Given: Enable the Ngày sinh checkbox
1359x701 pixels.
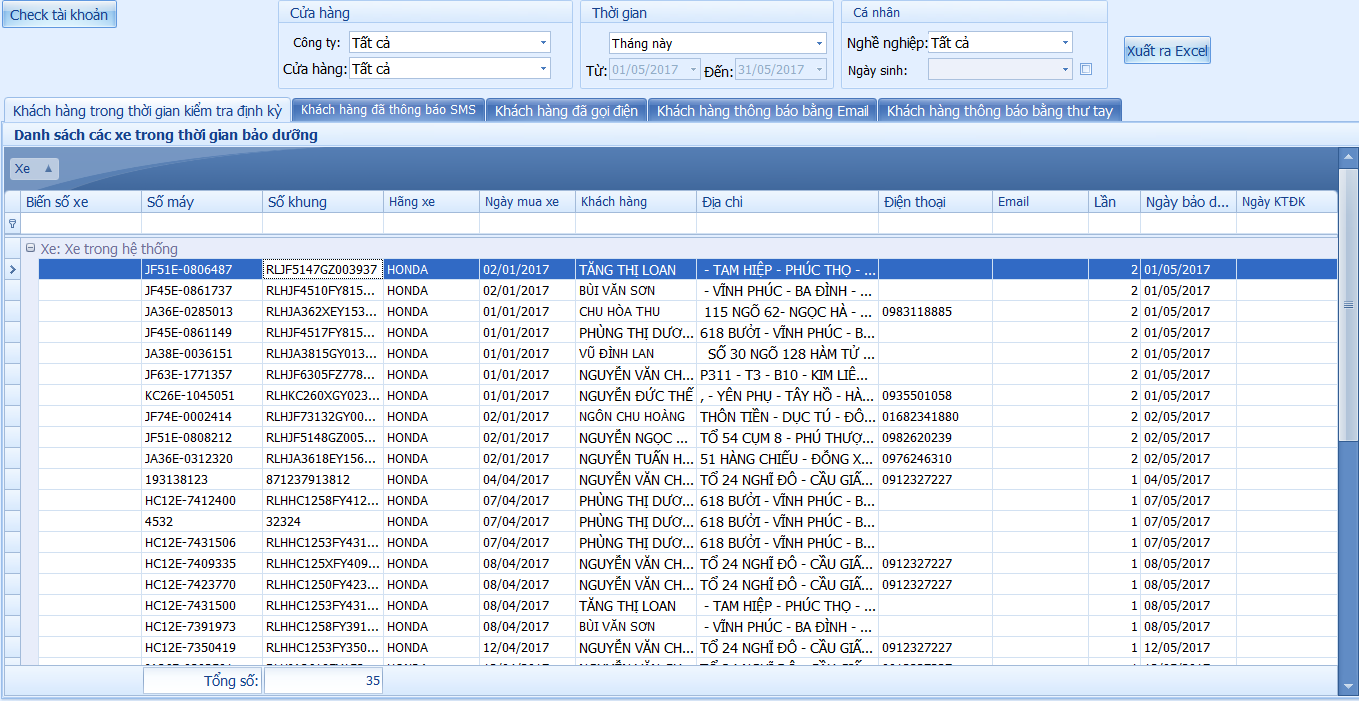Looking at the screenshot, I should (1086, 70).
